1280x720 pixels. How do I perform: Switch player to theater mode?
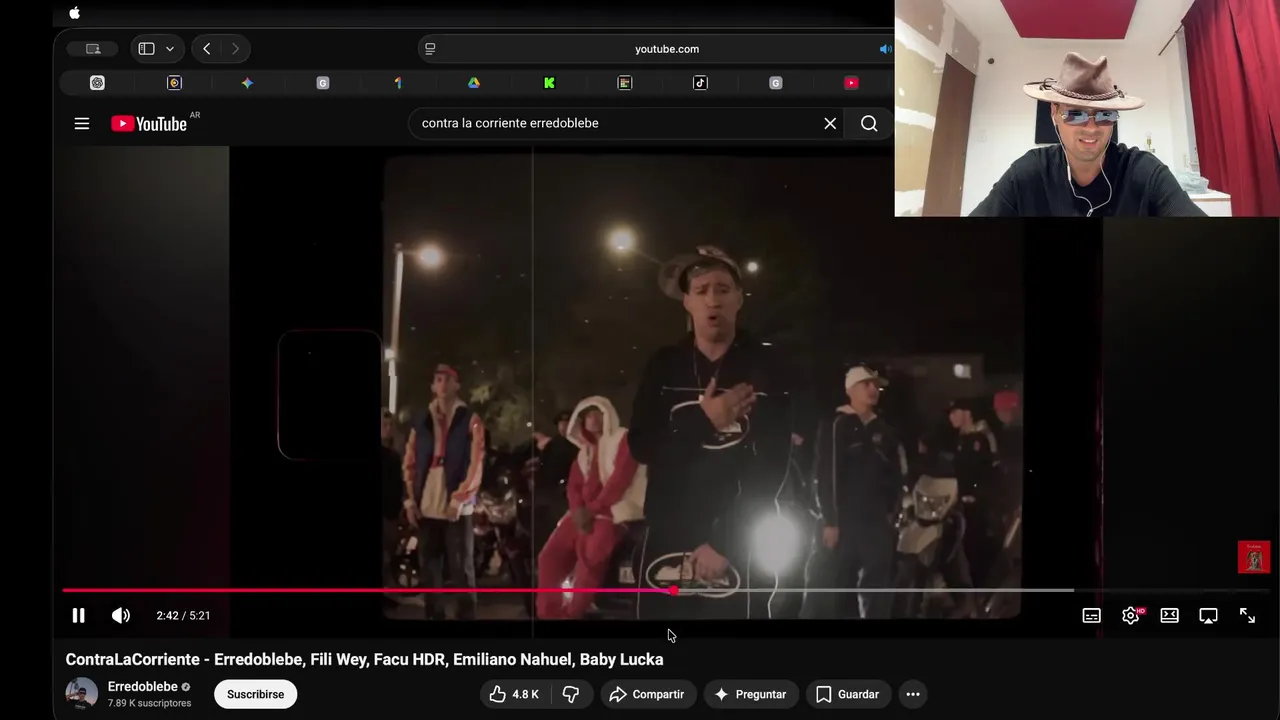tap(1169, 615)
